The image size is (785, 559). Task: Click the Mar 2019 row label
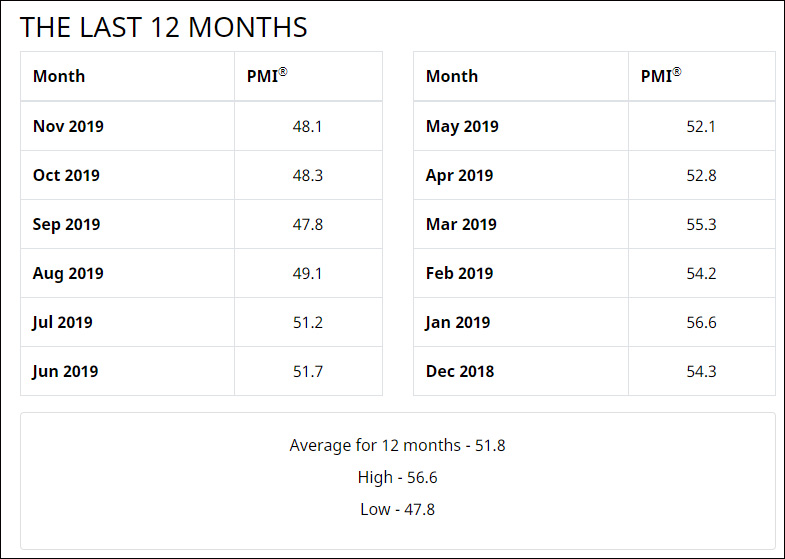point(461,224)
